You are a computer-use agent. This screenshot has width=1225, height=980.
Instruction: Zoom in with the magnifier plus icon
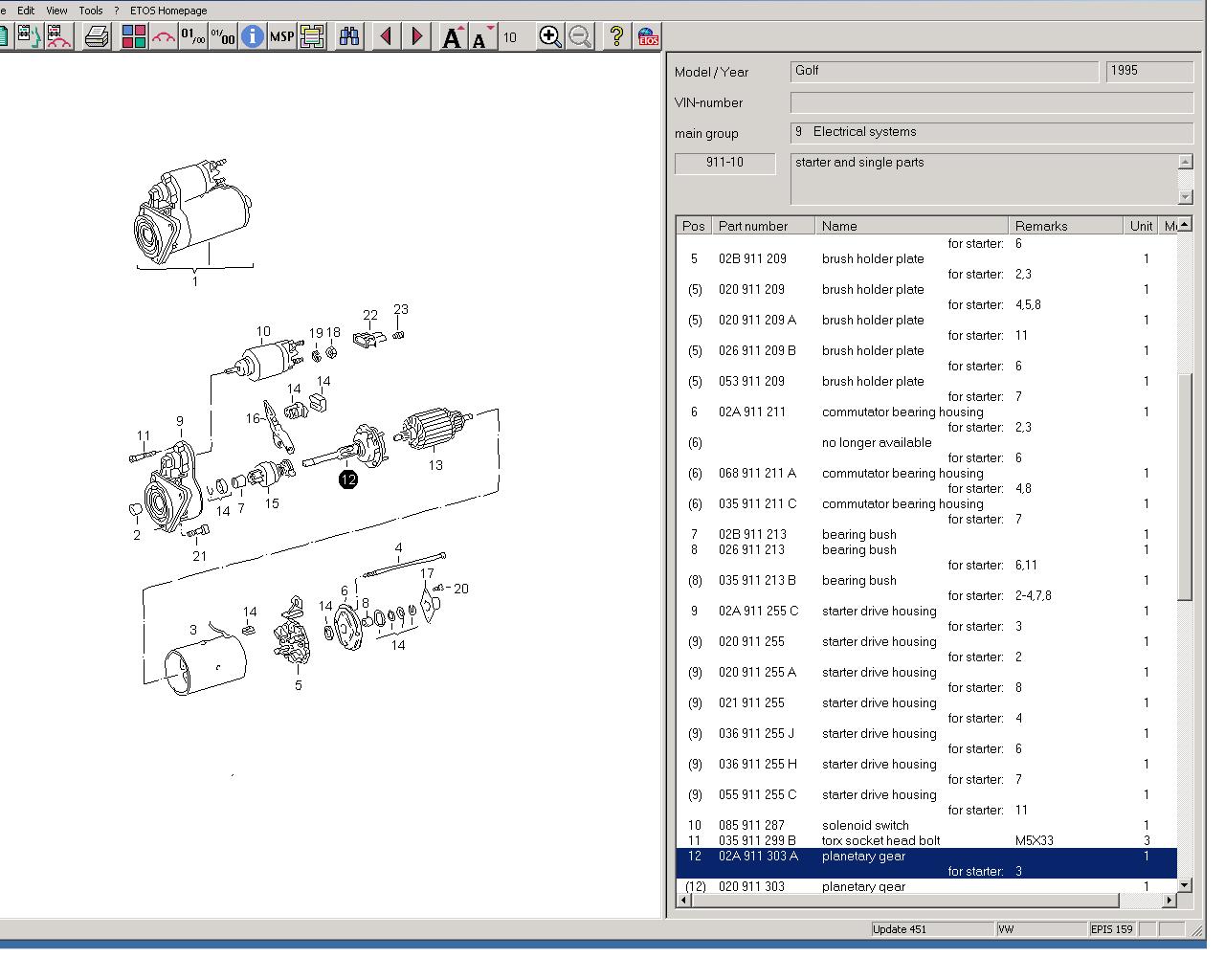coord(549,36)
